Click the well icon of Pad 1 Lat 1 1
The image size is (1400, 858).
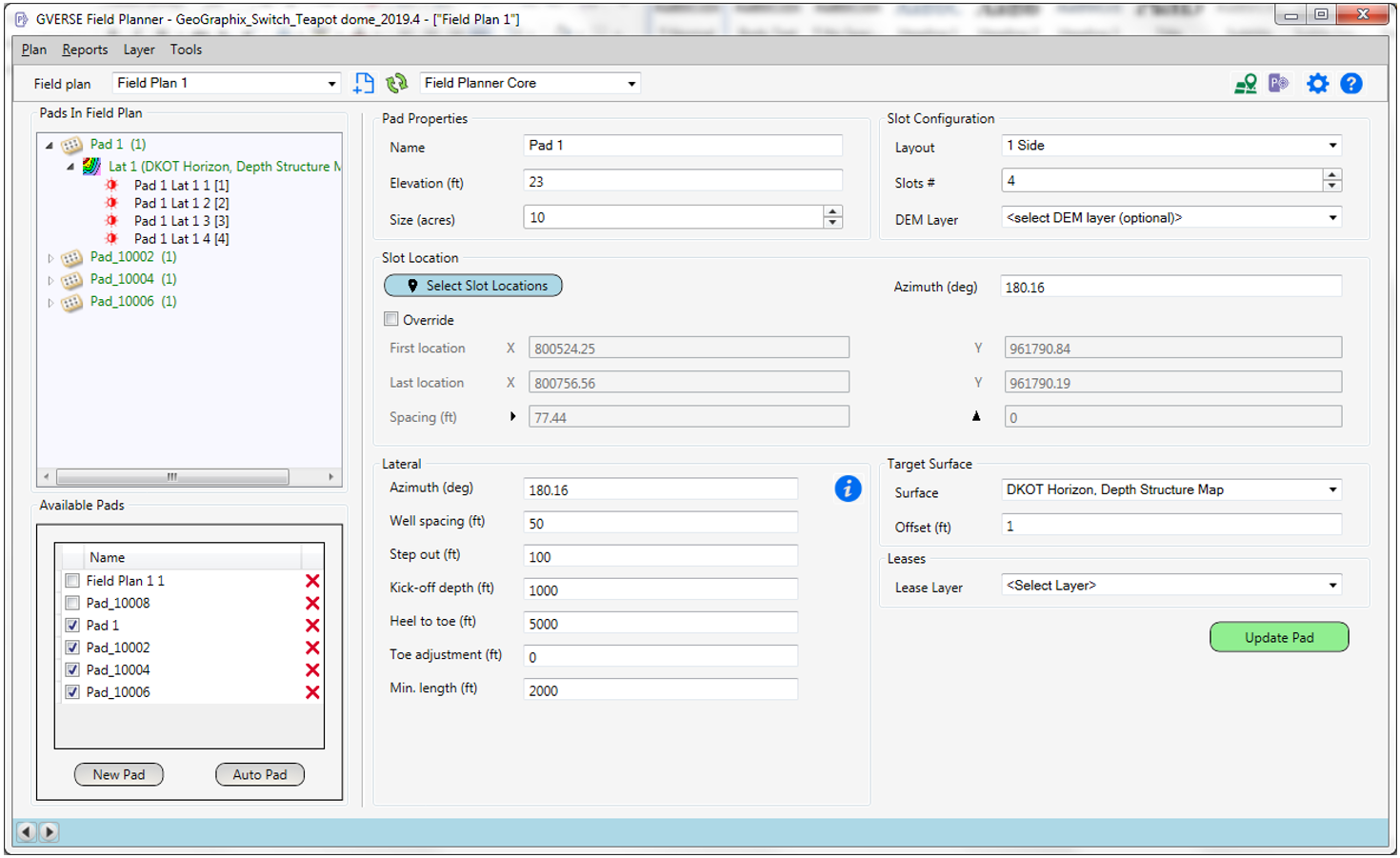(x=111, y=185)
